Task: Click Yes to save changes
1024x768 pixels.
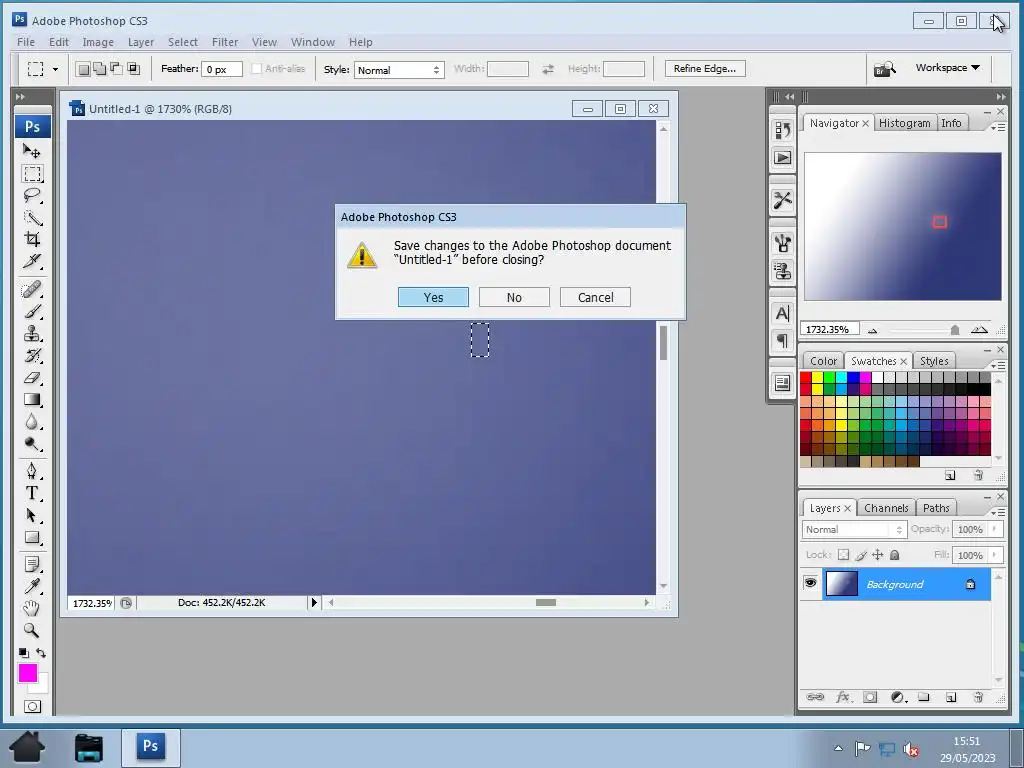Action: [x=433, y=297]
